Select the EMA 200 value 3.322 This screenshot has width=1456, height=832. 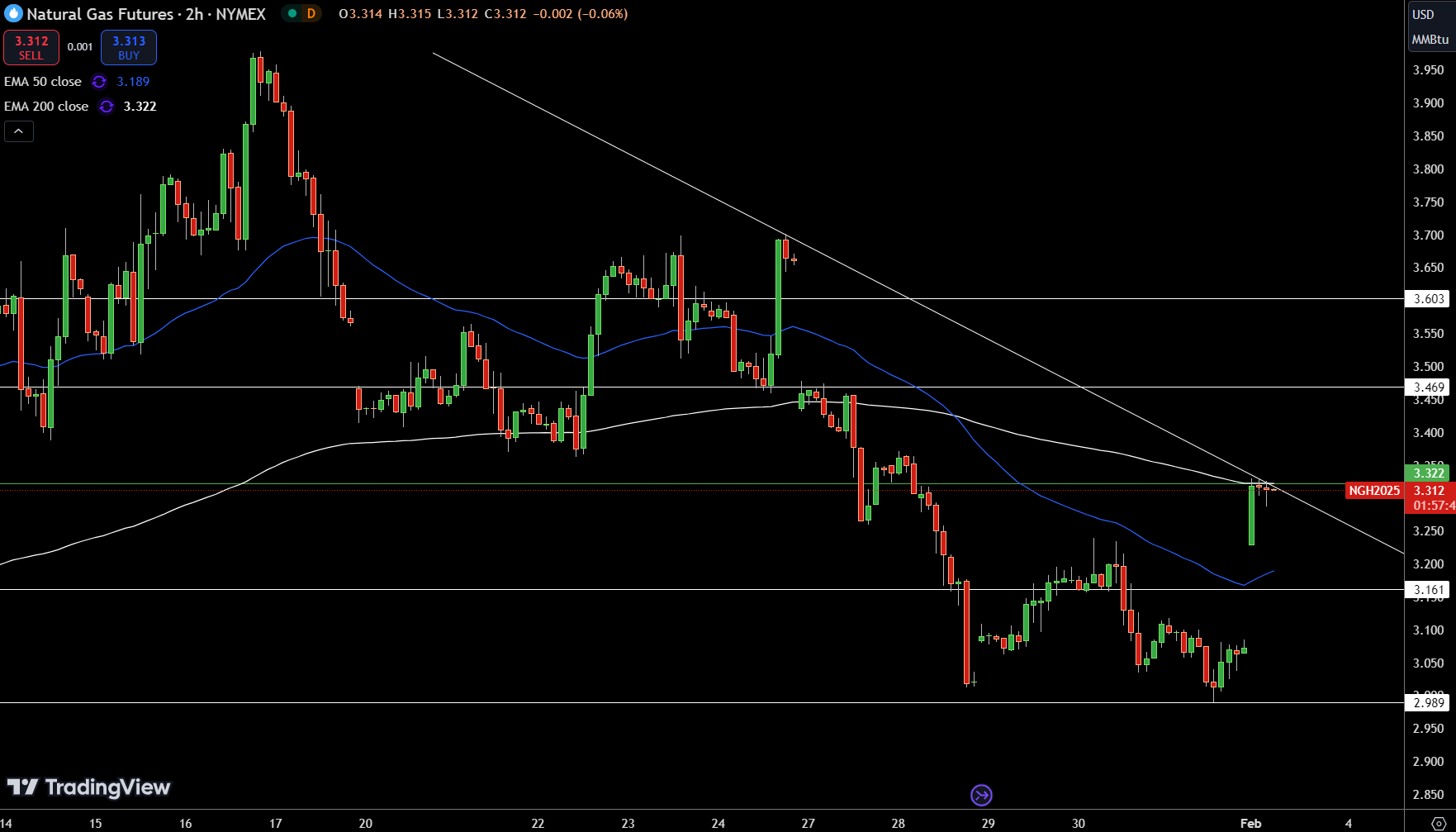pyautogui.click(x=140, y=107)
